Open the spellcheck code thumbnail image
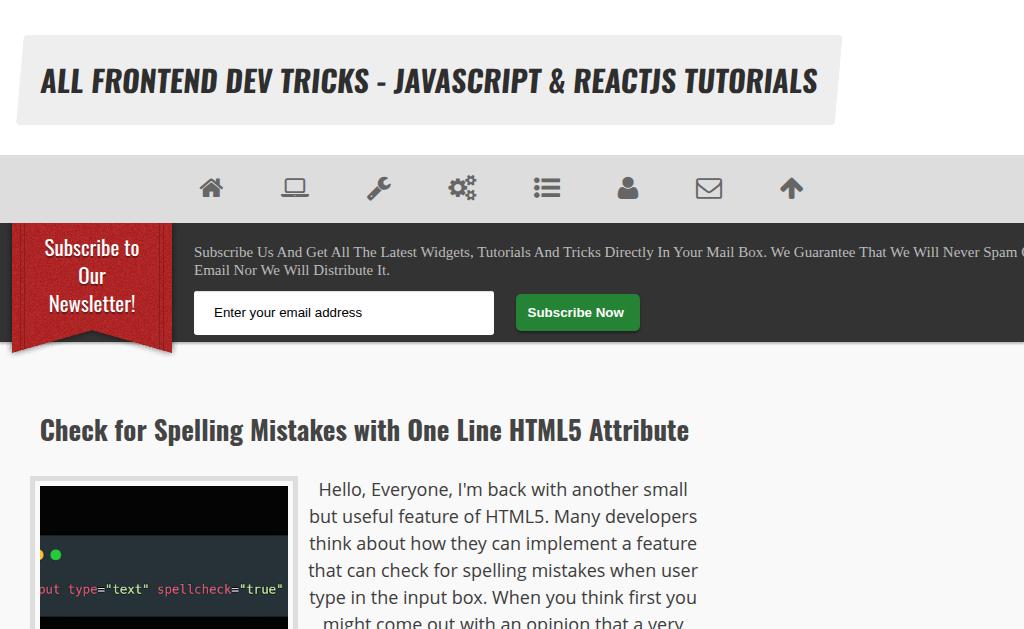The width and height of the screenshot is (1024, 629). 164,557
